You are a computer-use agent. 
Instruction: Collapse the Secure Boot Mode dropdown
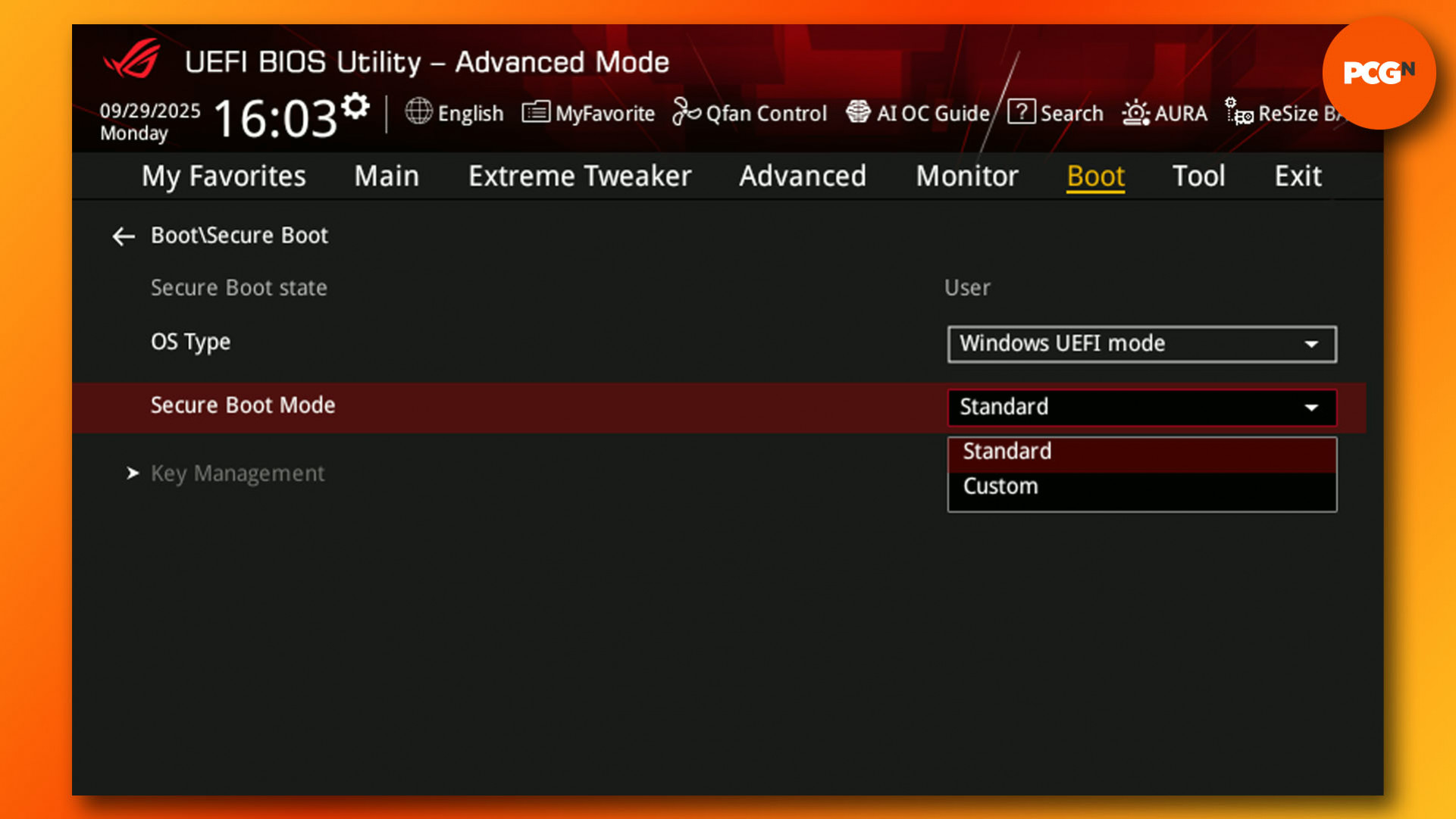coord(1141,408)
